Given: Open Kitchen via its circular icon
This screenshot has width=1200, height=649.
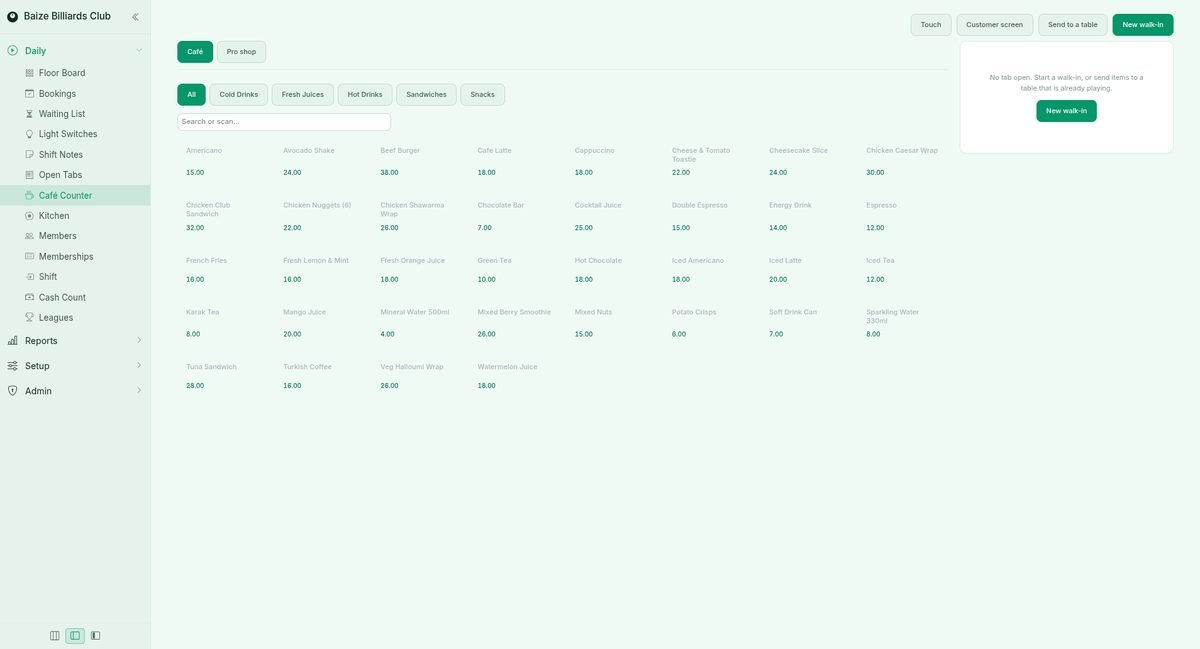Looking at the screenshot, I should click(29, 216).
